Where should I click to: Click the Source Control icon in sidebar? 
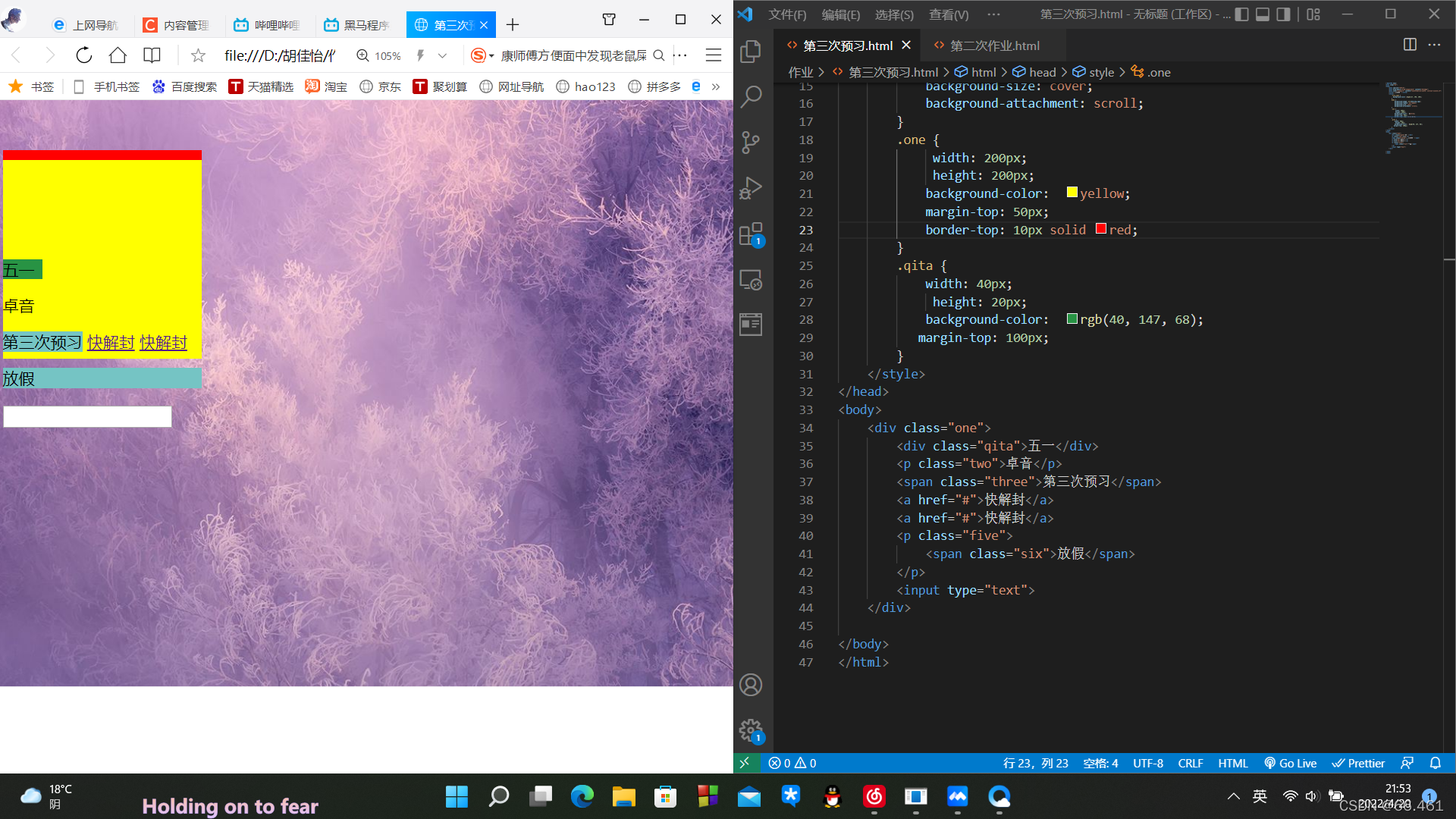pos(752,140)
